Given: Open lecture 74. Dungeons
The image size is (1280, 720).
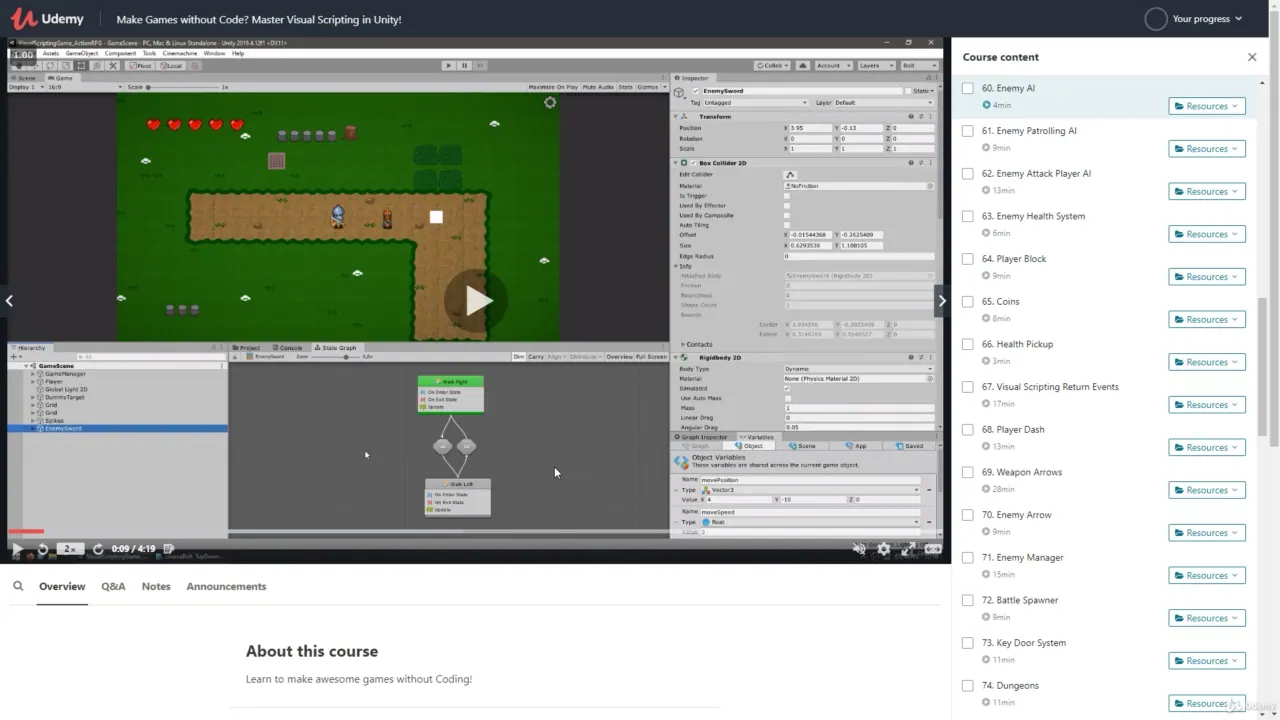Looking at the screenshot, I should pos(1010,686).
